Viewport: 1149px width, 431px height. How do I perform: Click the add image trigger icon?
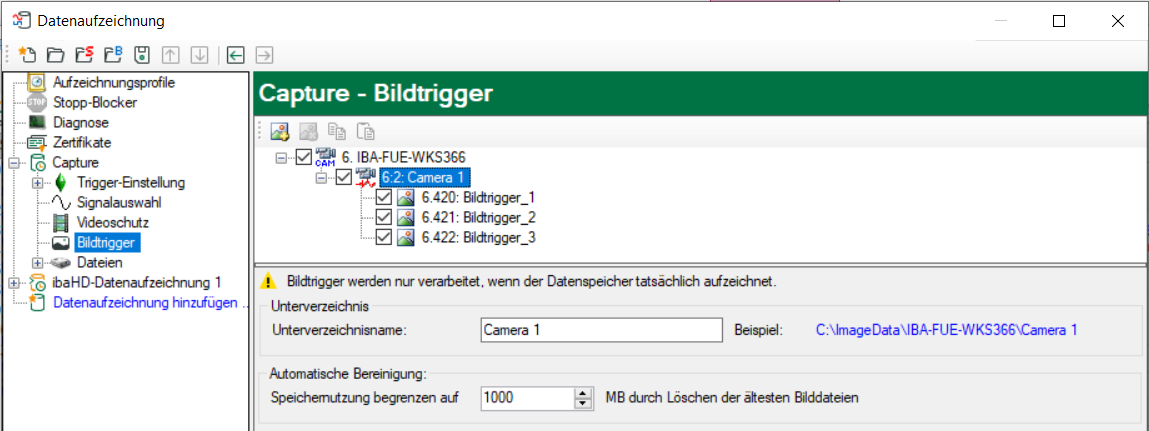coord(279,132)
